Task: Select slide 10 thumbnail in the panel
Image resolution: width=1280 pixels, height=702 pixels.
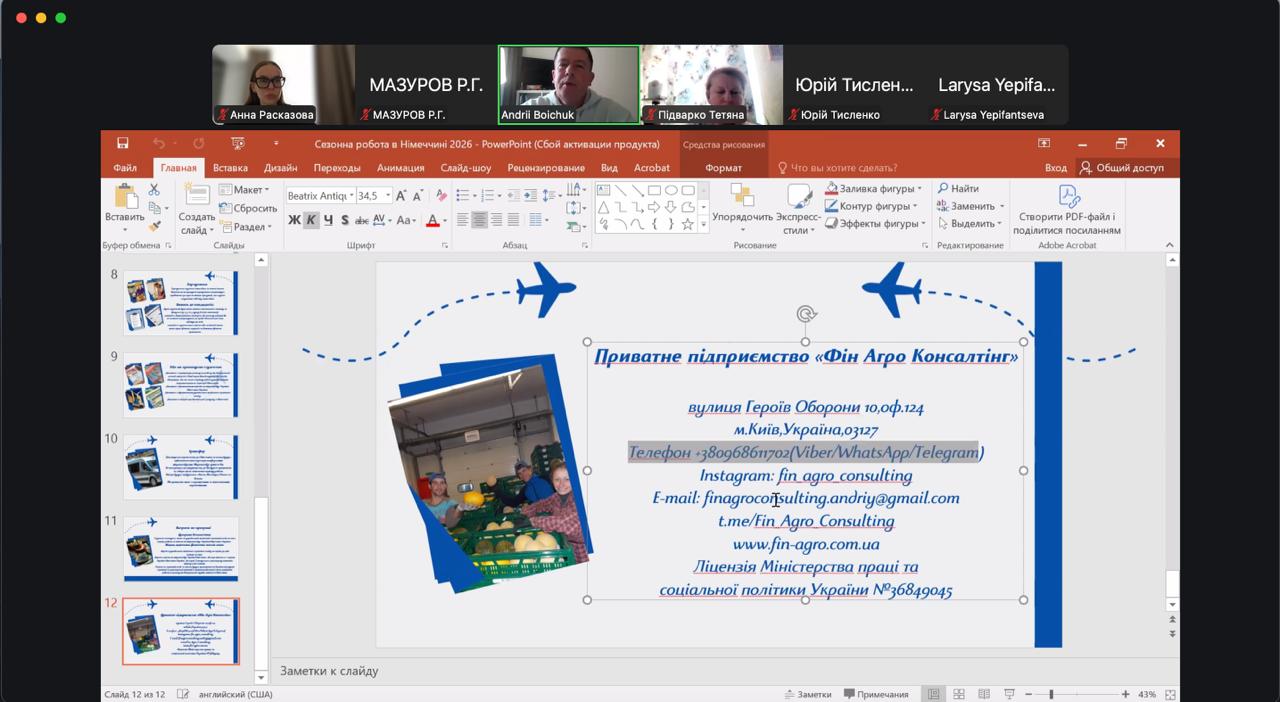Action: pos(181,466)
